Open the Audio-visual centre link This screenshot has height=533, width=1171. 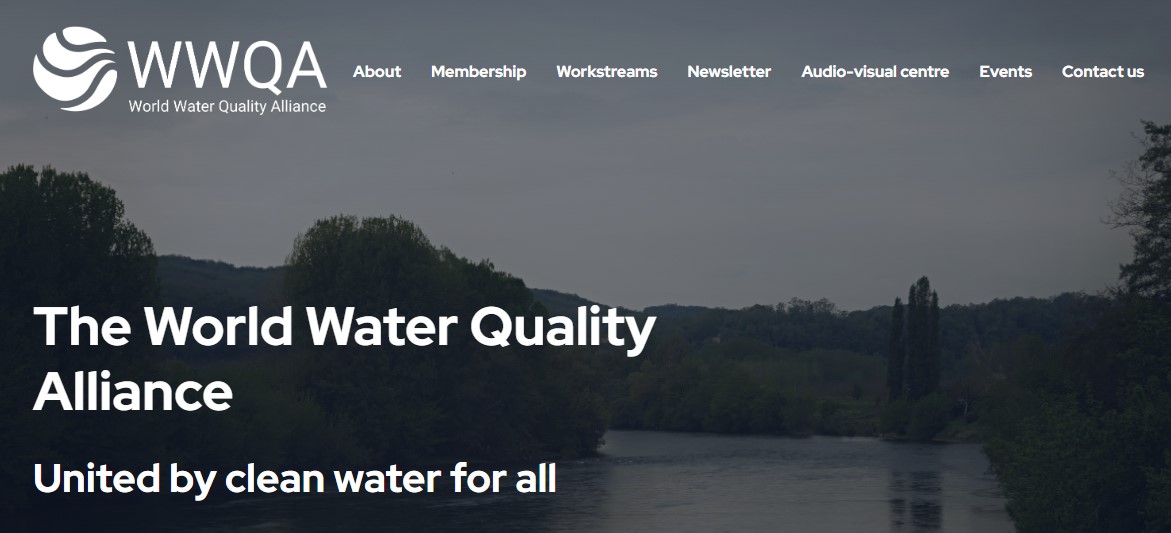(875, 72)
